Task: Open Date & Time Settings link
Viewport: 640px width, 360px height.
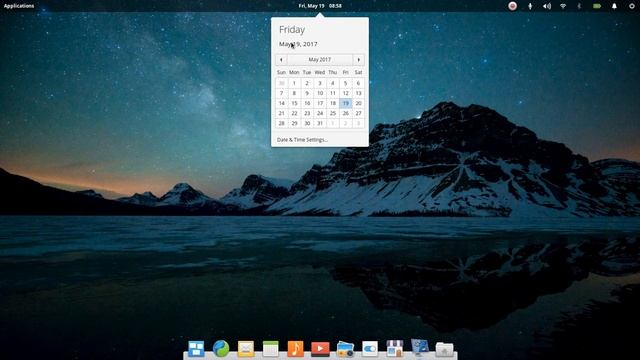Action: 302,140
